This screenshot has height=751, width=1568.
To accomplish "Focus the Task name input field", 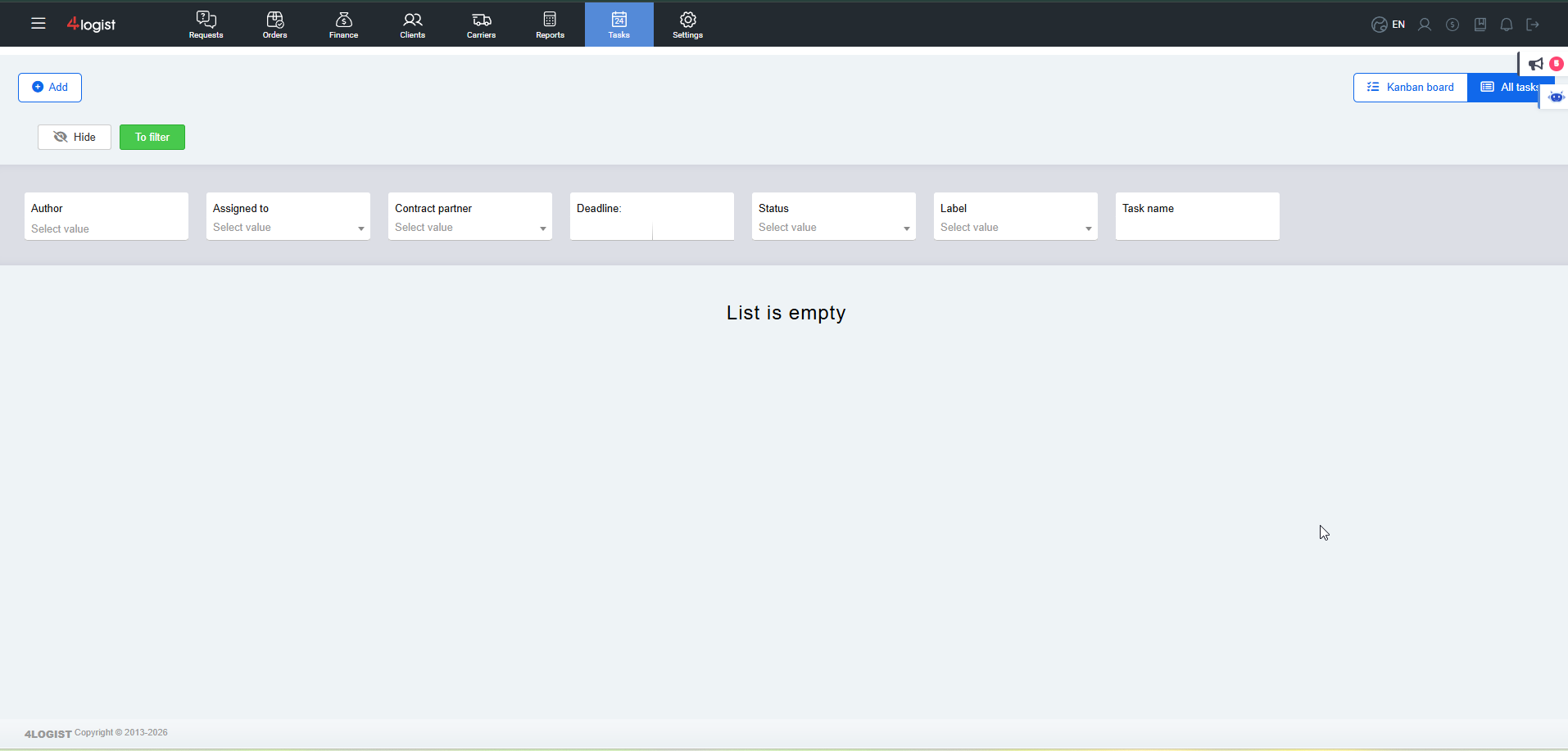I will tap(1198, 227).
